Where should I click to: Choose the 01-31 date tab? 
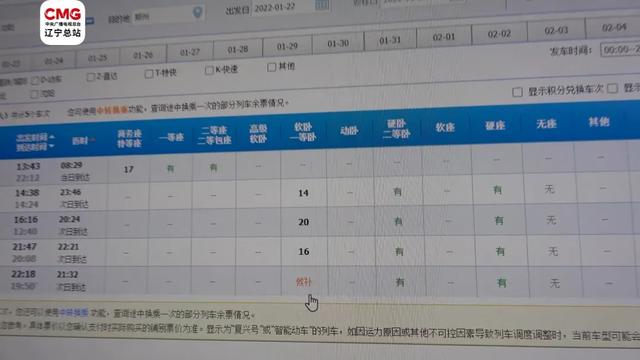click(390, 40)
